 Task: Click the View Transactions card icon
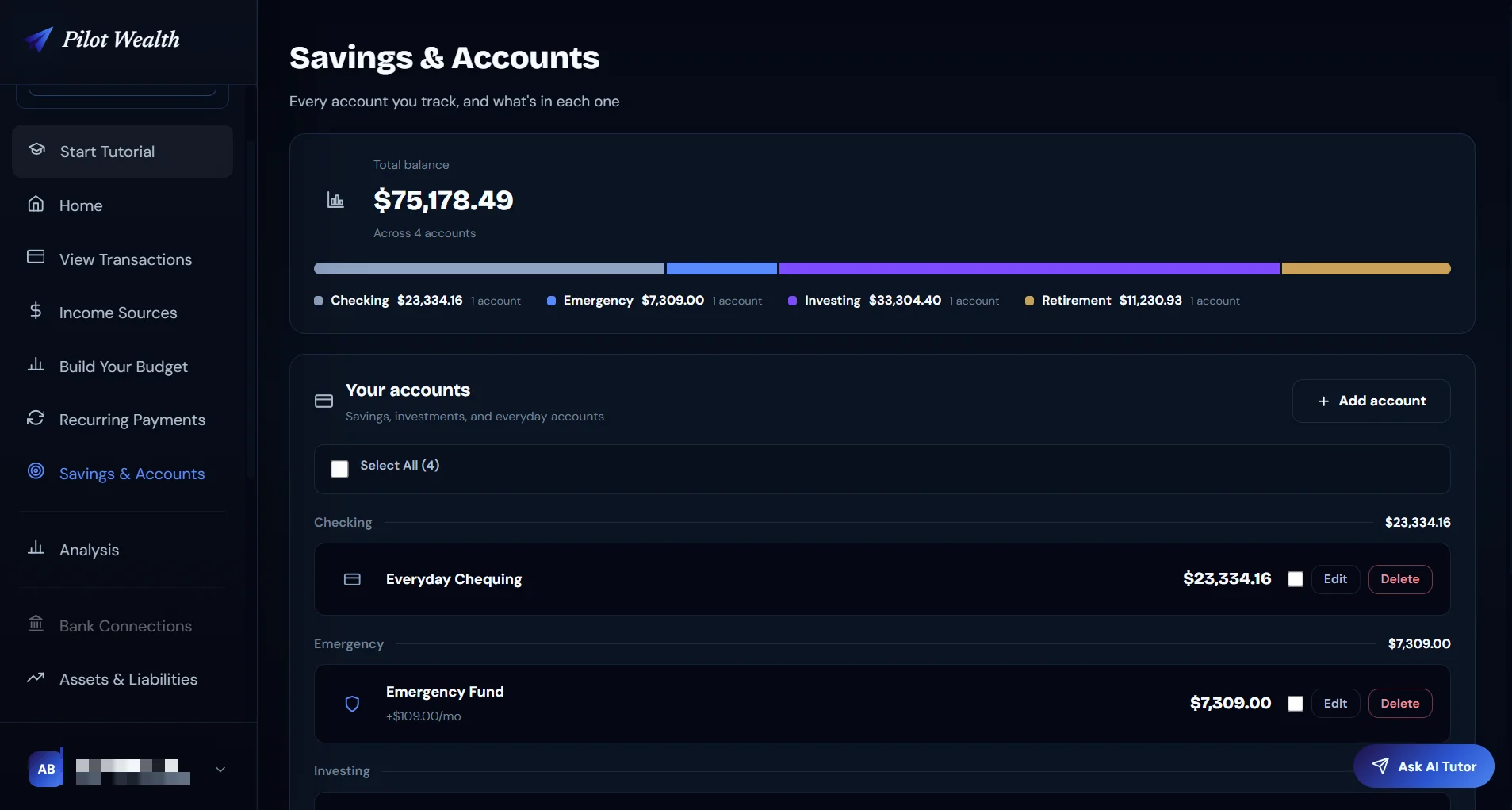pos(36,257)
